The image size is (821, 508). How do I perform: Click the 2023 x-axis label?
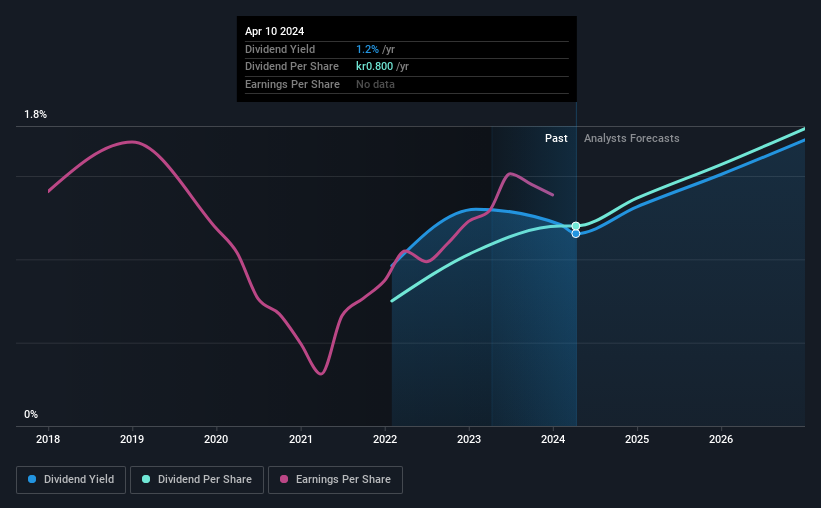click(x=469, y=439)
